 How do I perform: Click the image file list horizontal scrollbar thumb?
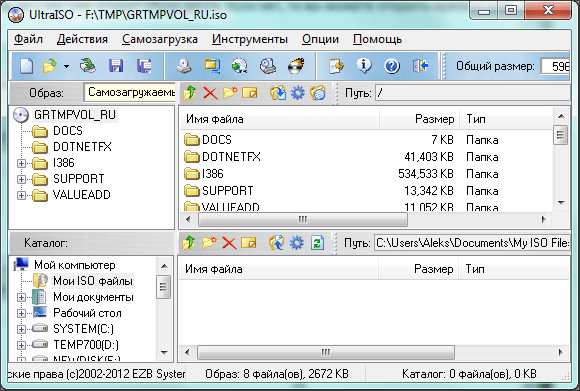303,219
